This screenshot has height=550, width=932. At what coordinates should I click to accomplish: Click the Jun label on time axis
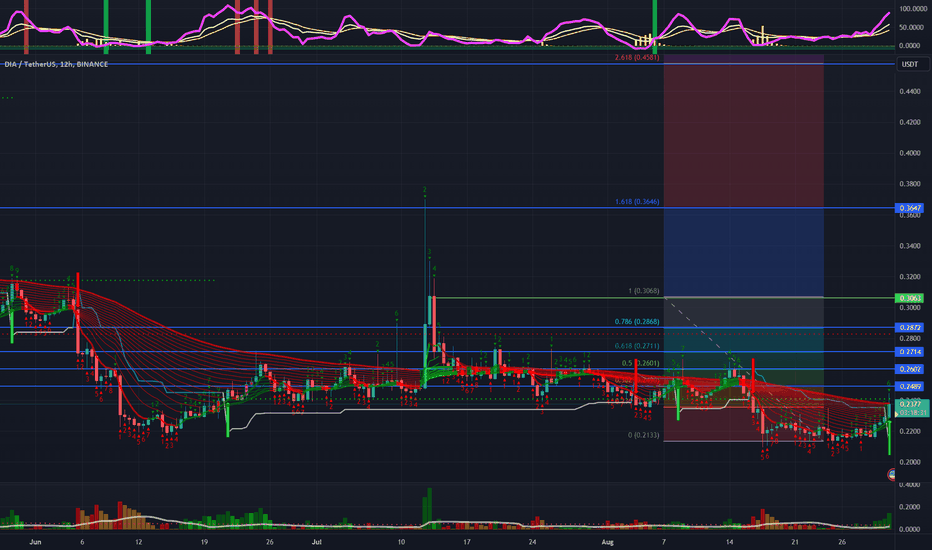tap(35, 542)
